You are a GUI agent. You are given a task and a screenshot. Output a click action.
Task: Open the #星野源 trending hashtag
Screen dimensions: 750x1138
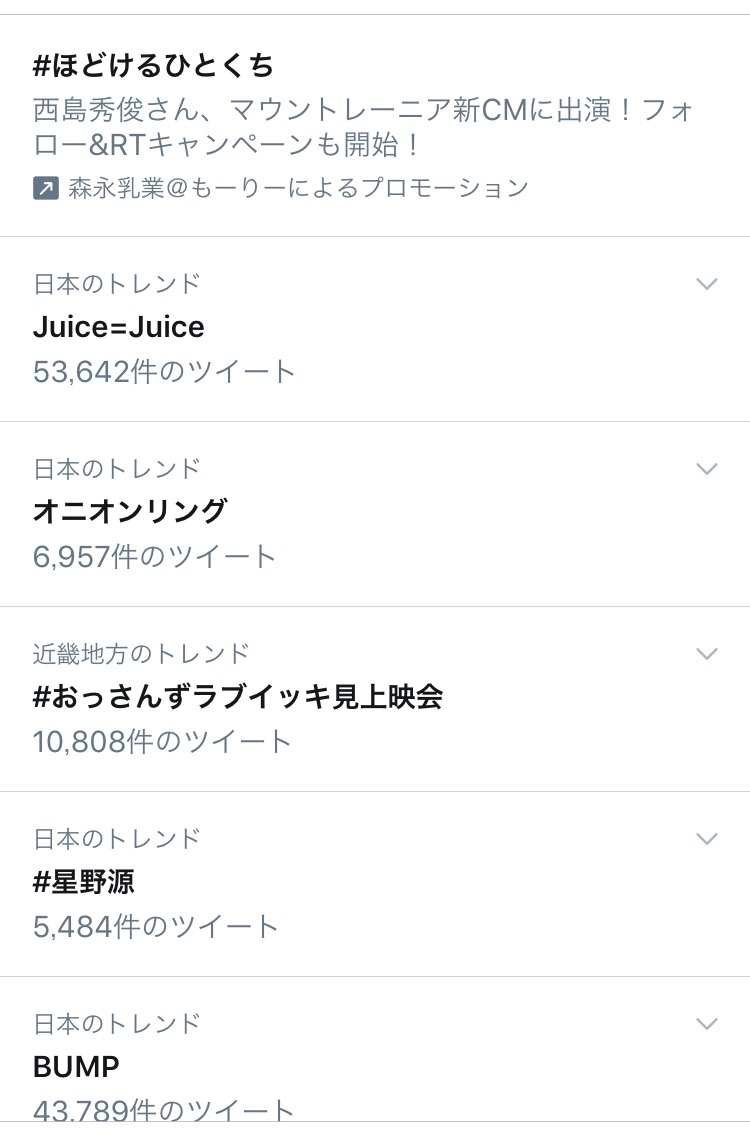point(83,882)
